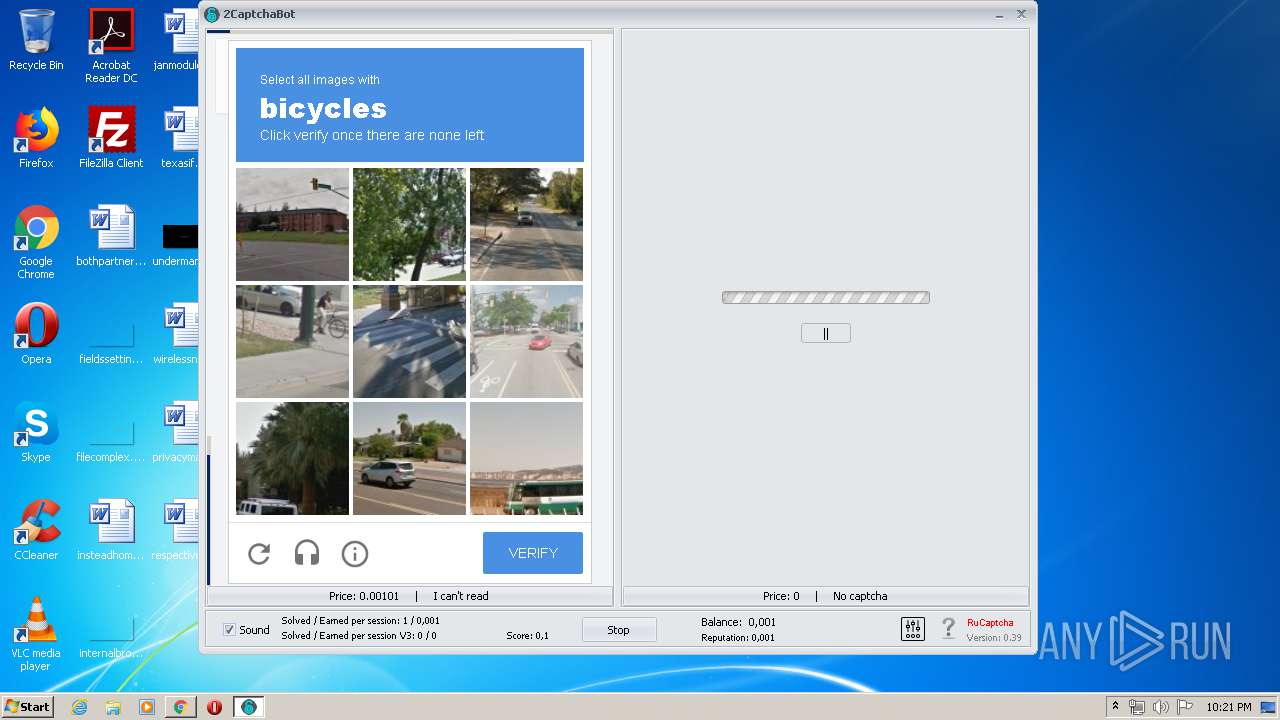
Task: Open the Chrome taskbar icon
Action: pyautogui.click(x=180, y=707)
